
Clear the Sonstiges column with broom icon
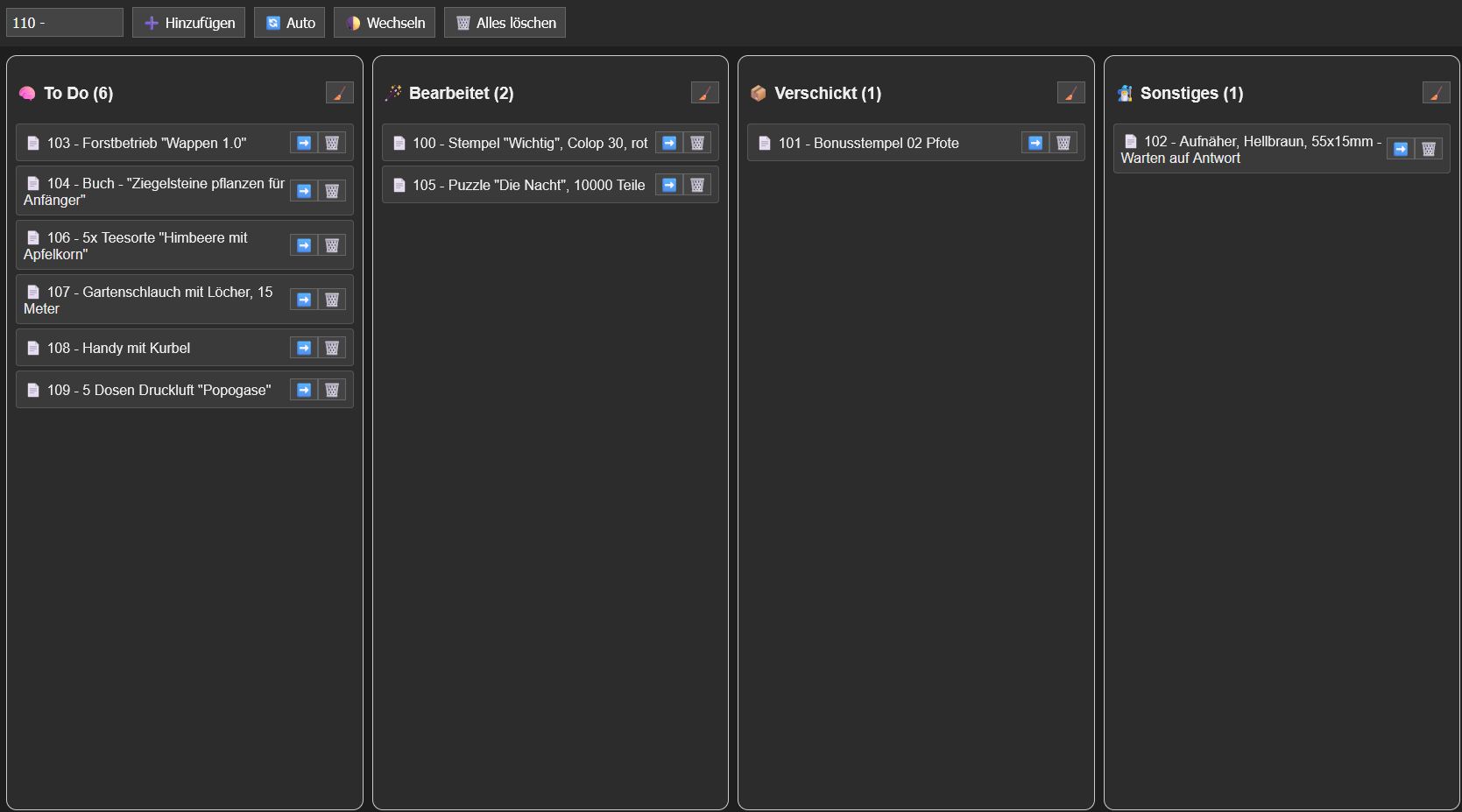[x=1437, y=93]
